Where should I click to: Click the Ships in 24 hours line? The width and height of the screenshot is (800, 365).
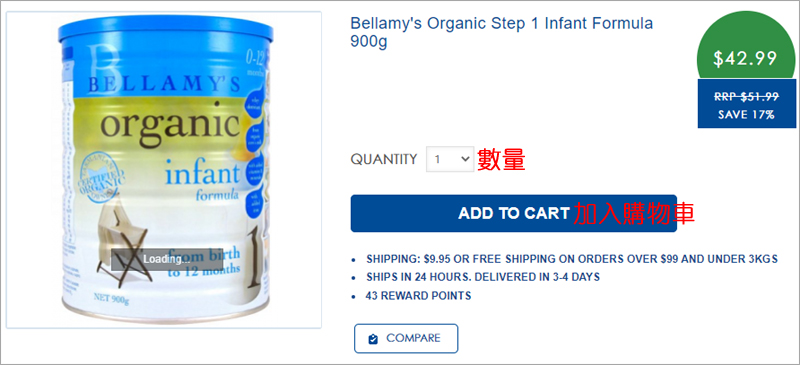483,277
